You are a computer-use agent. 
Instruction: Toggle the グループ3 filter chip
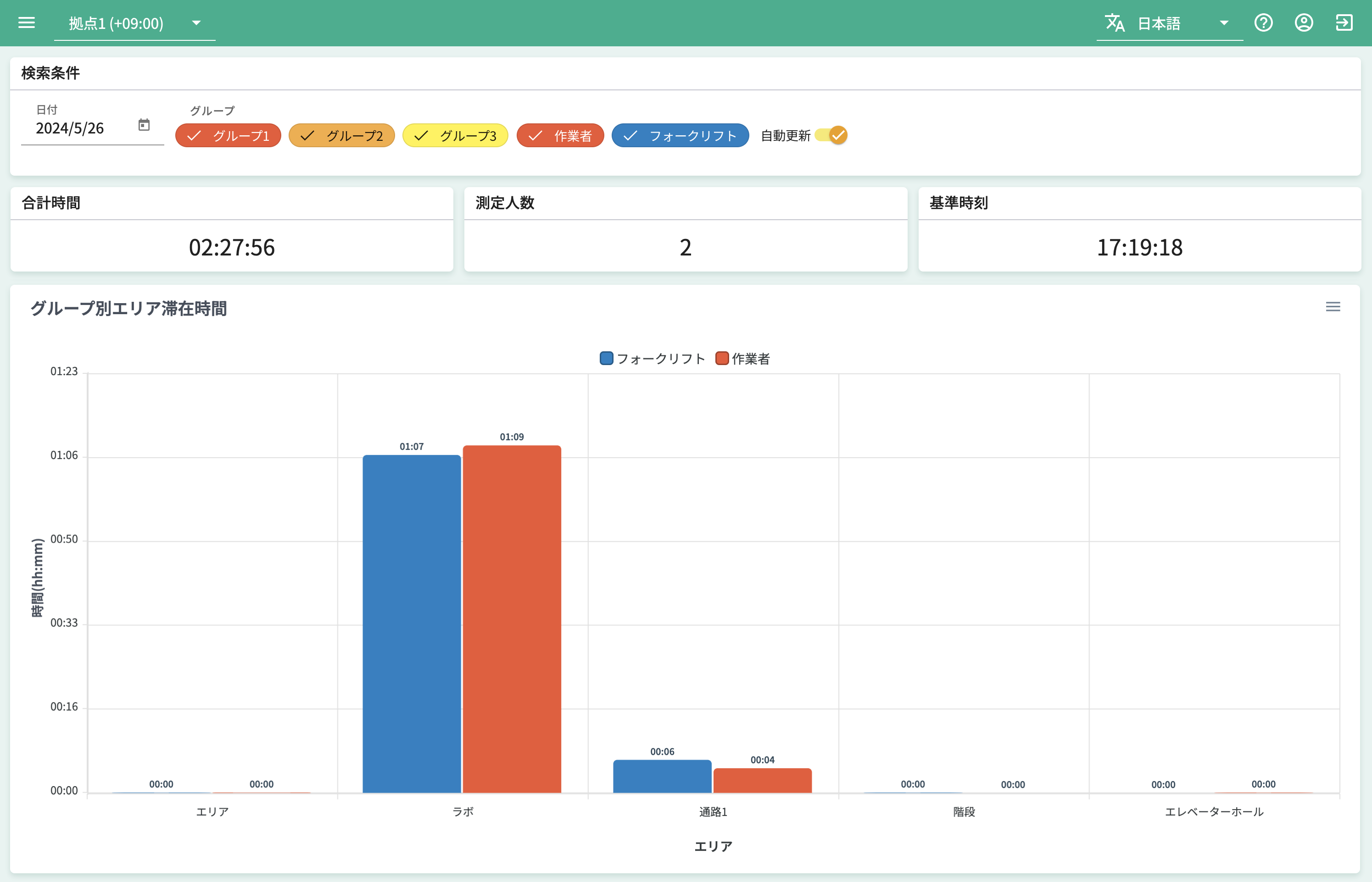(455, 136)
